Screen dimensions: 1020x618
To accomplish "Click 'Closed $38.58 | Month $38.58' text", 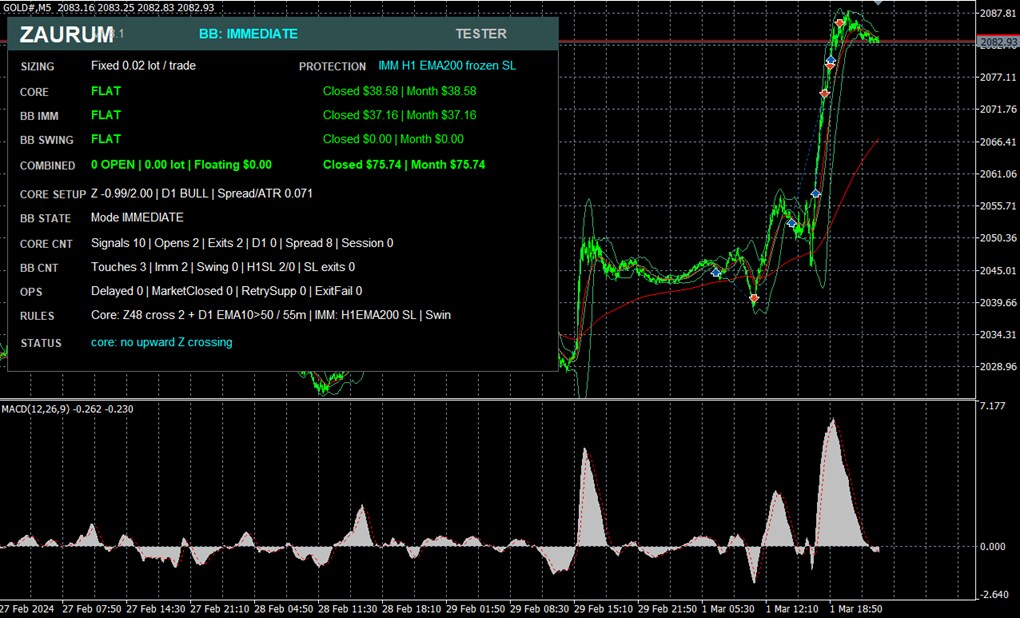I will tap(399, 91).
